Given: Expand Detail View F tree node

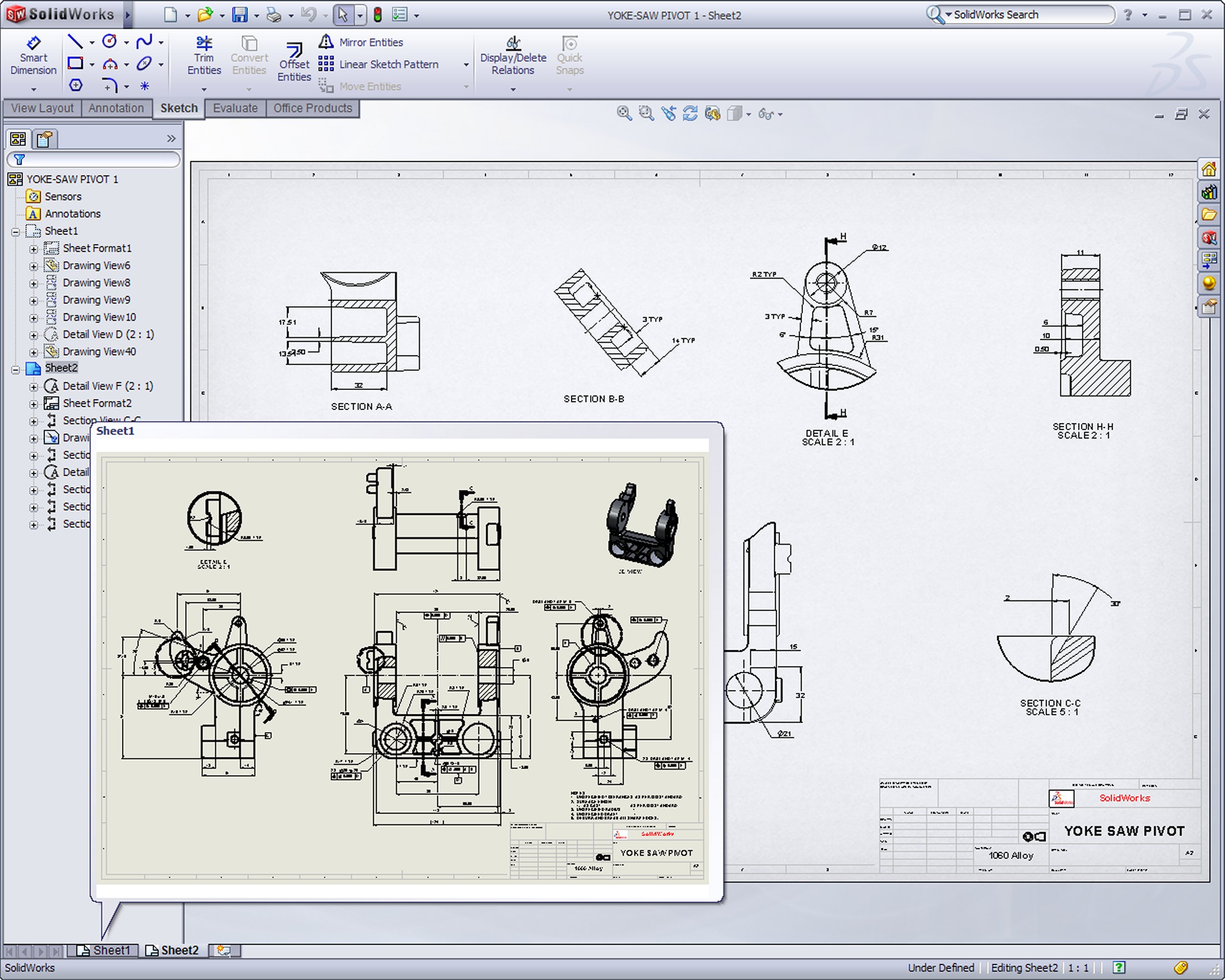Looking at the screenshot, I should tap(33, 387).
